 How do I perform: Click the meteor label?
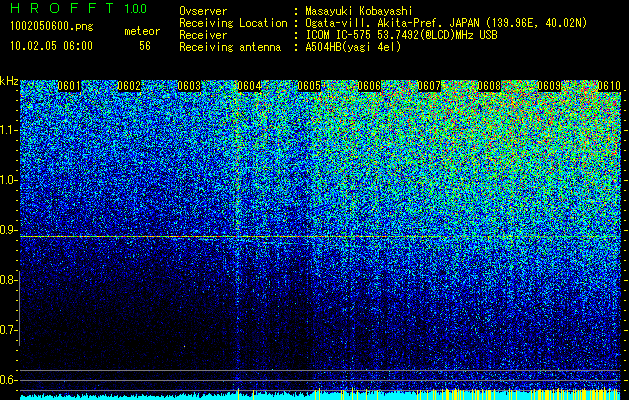point(142,31)
